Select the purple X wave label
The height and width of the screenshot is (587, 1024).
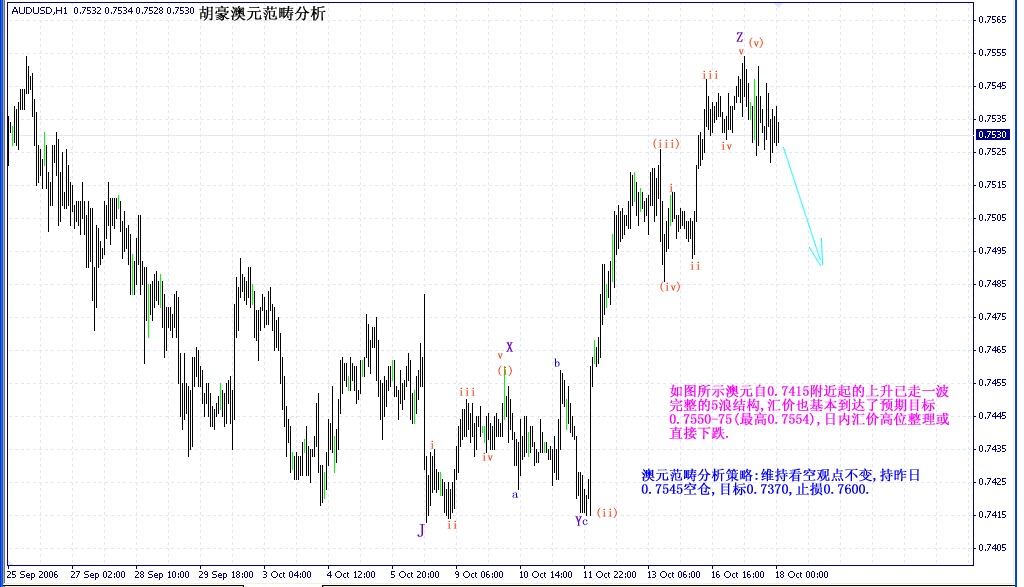(509, 347)
